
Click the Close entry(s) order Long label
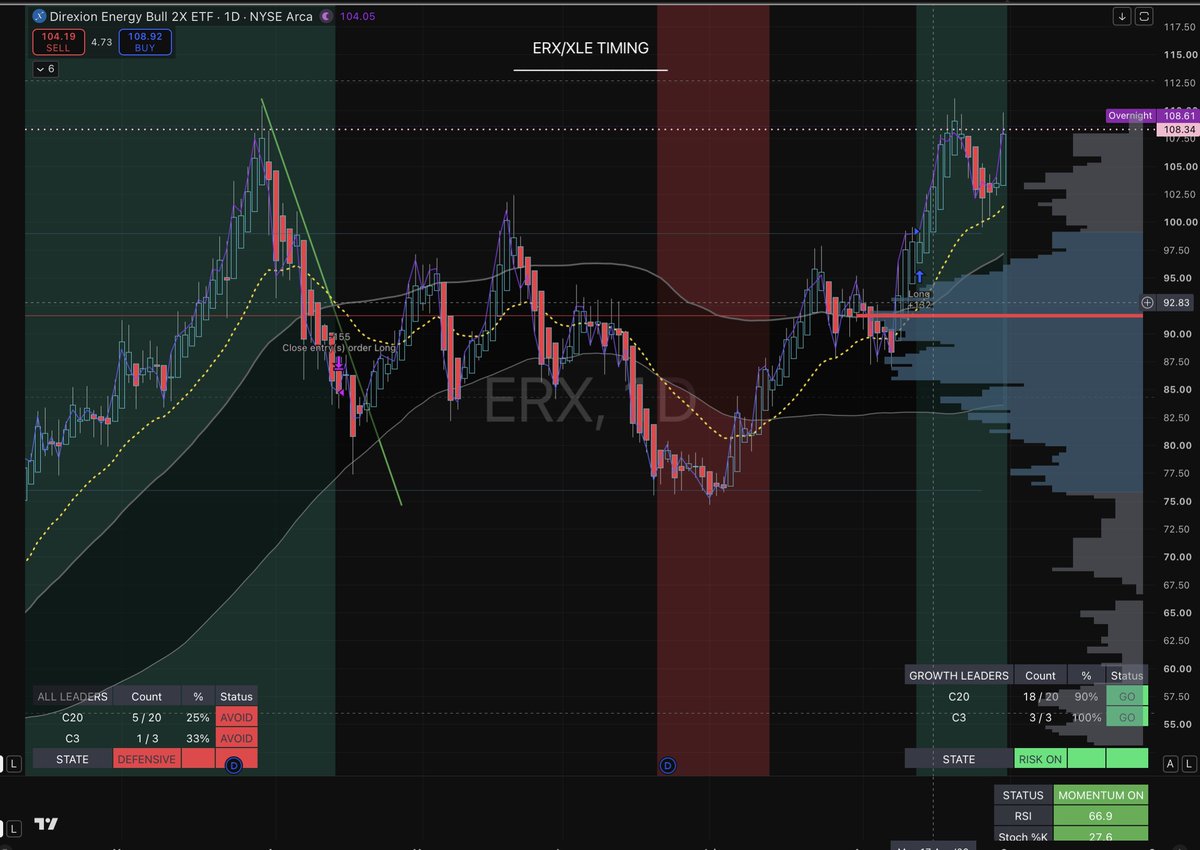[339, 348]
